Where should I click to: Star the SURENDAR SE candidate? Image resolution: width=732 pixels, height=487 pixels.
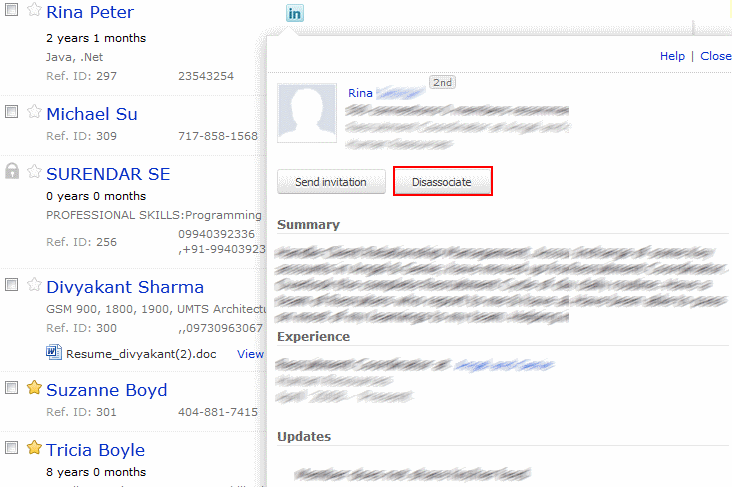tap(34, 171)
